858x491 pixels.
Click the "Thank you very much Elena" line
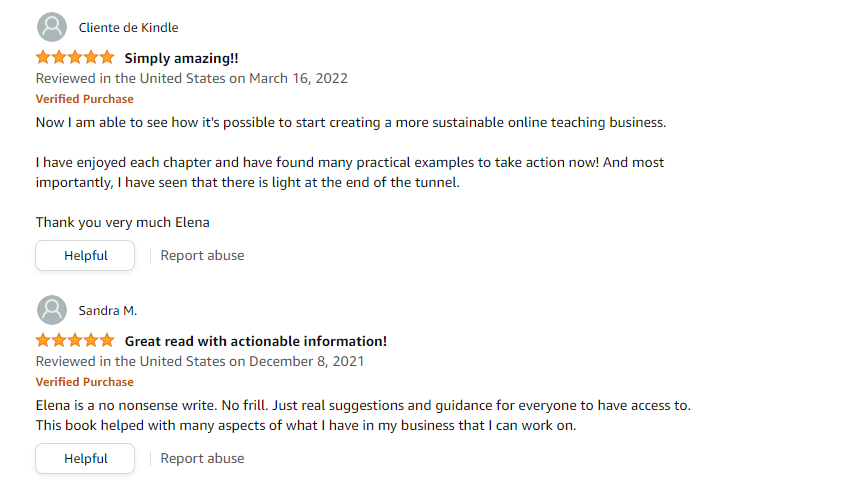click(123, 222)
